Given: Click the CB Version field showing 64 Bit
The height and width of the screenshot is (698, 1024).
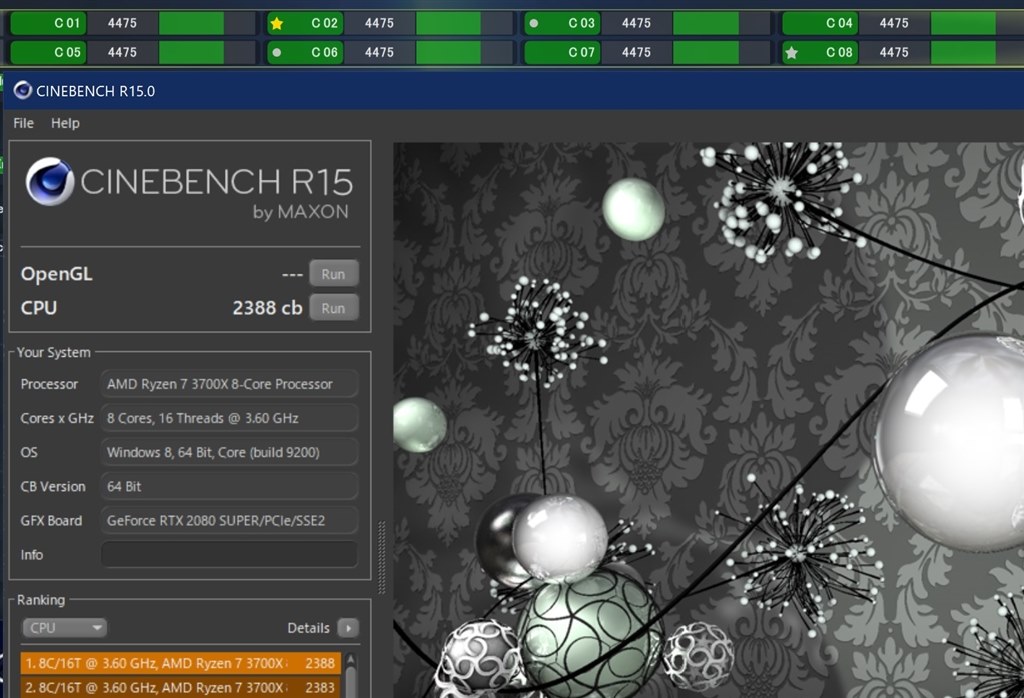Looking at the screenshot, I should pyautogui.click(x=229, y=486).
